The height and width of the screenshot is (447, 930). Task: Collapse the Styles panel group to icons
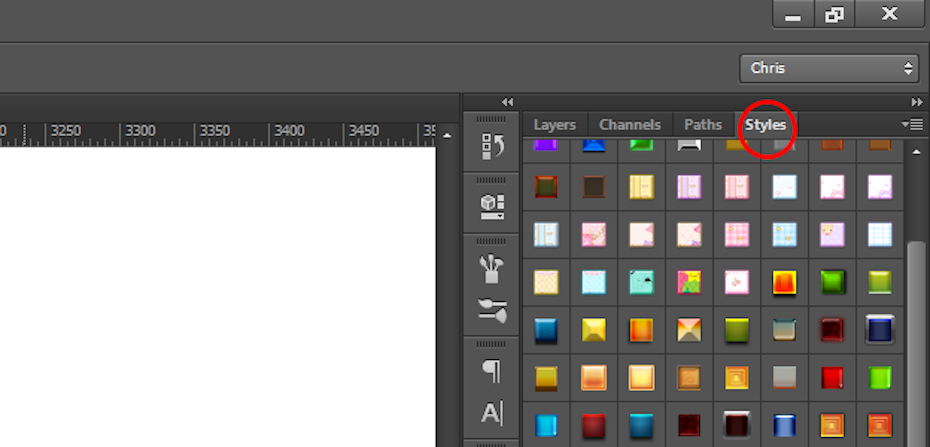[916, 102]
